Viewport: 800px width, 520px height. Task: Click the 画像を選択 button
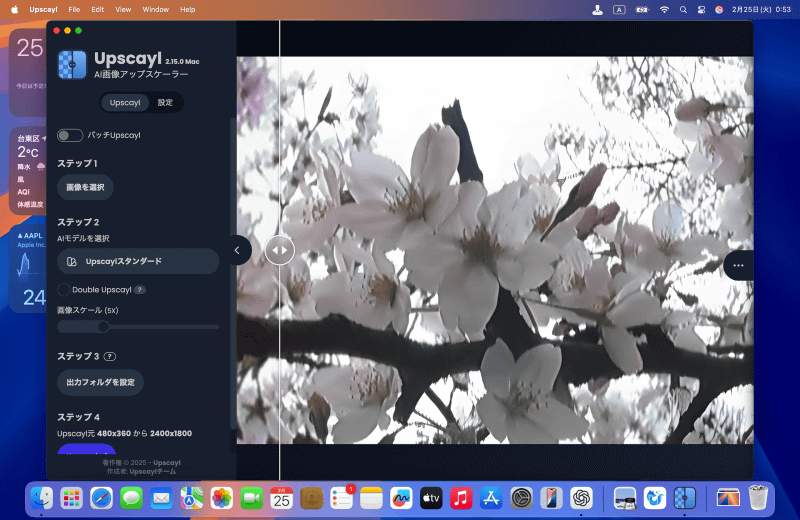point(85,187)
